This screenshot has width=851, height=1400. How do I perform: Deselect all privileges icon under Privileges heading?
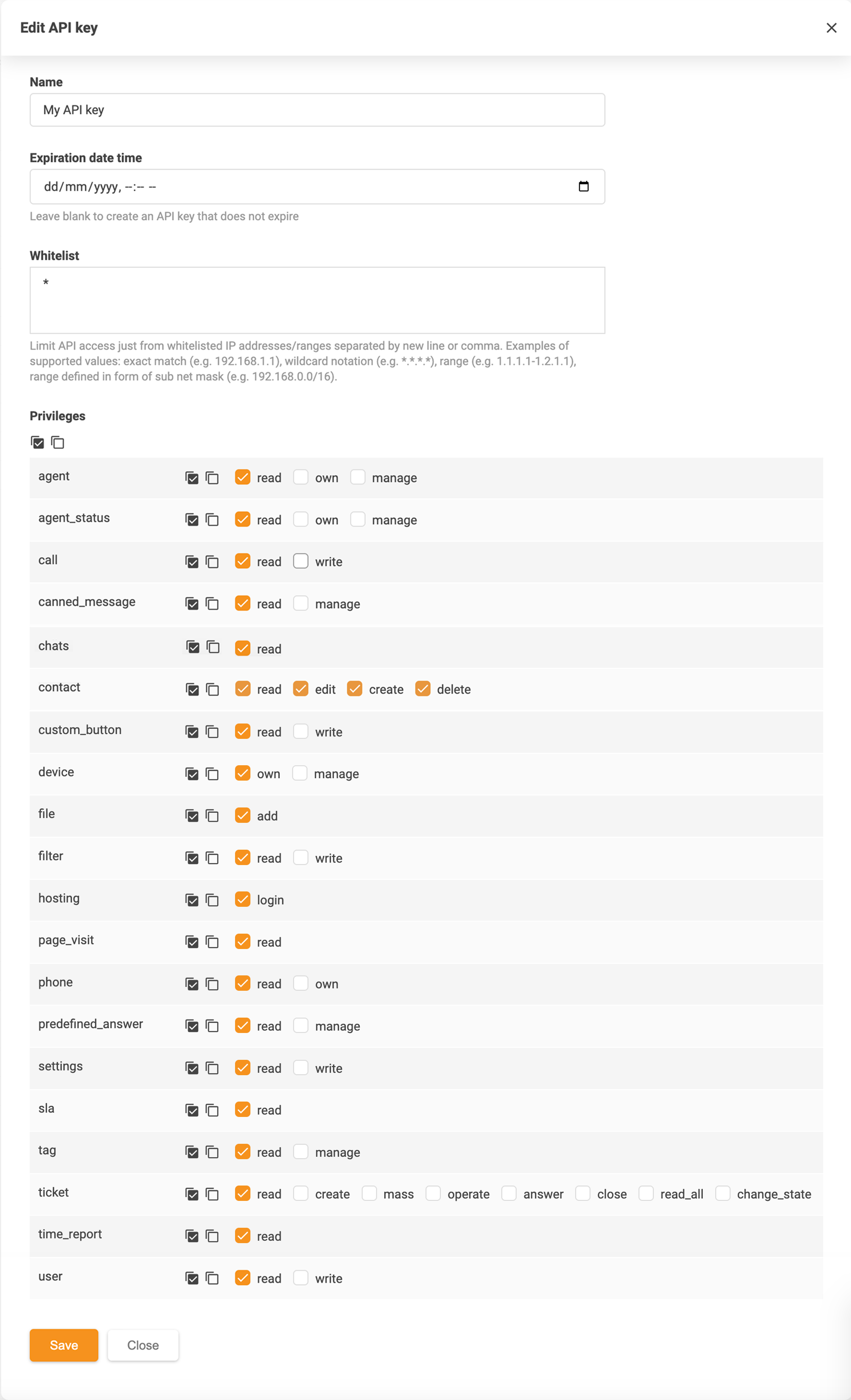[58, 442]
